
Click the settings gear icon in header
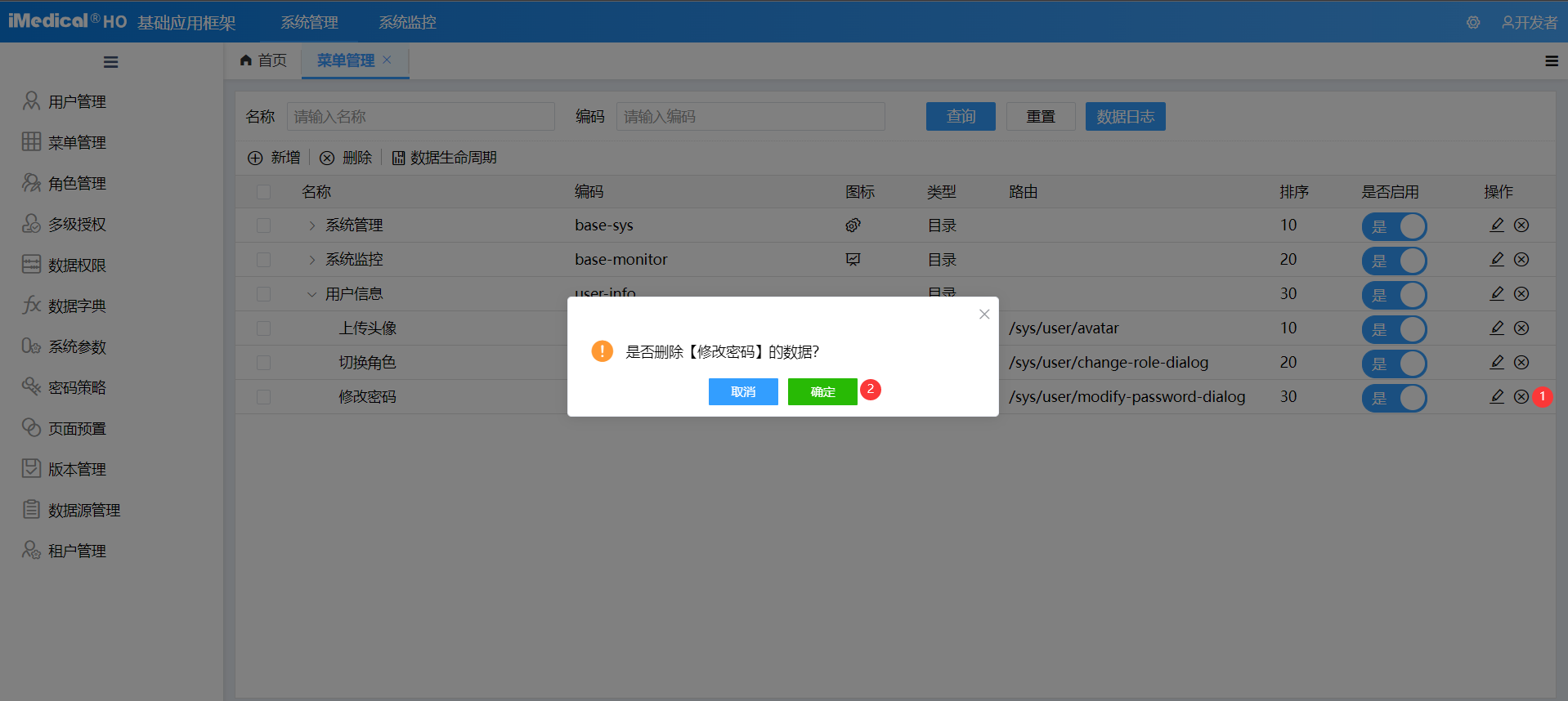point(1472,23)
